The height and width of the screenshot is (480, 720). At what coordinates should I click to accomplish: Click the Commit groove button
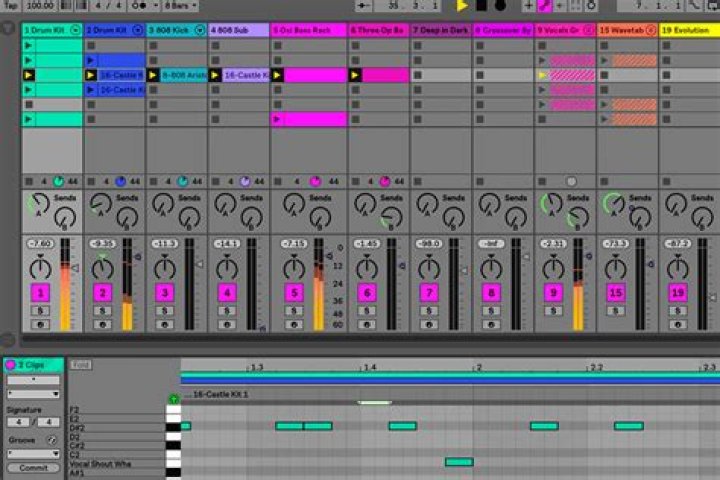(x=33, y=468)
